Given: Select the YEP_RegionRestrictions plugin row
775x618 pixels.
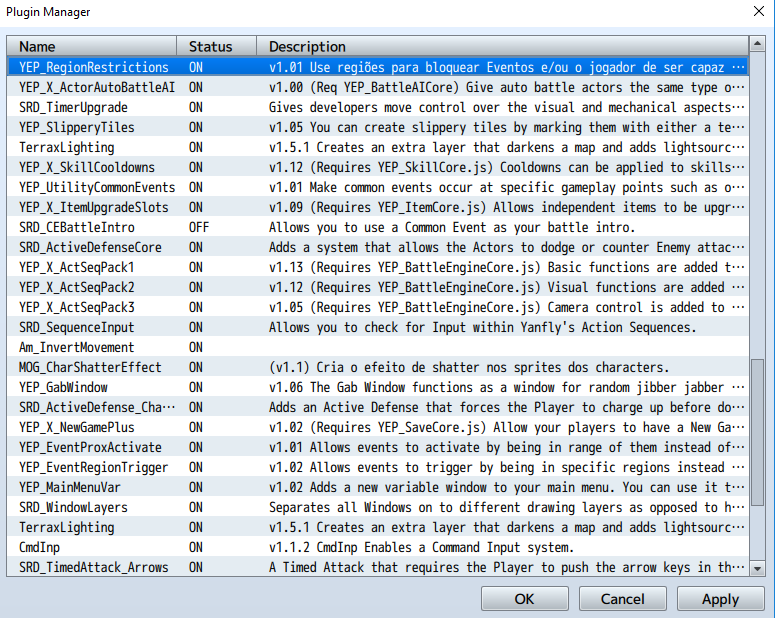Looking at the screenshot, I should click(378, 67).
